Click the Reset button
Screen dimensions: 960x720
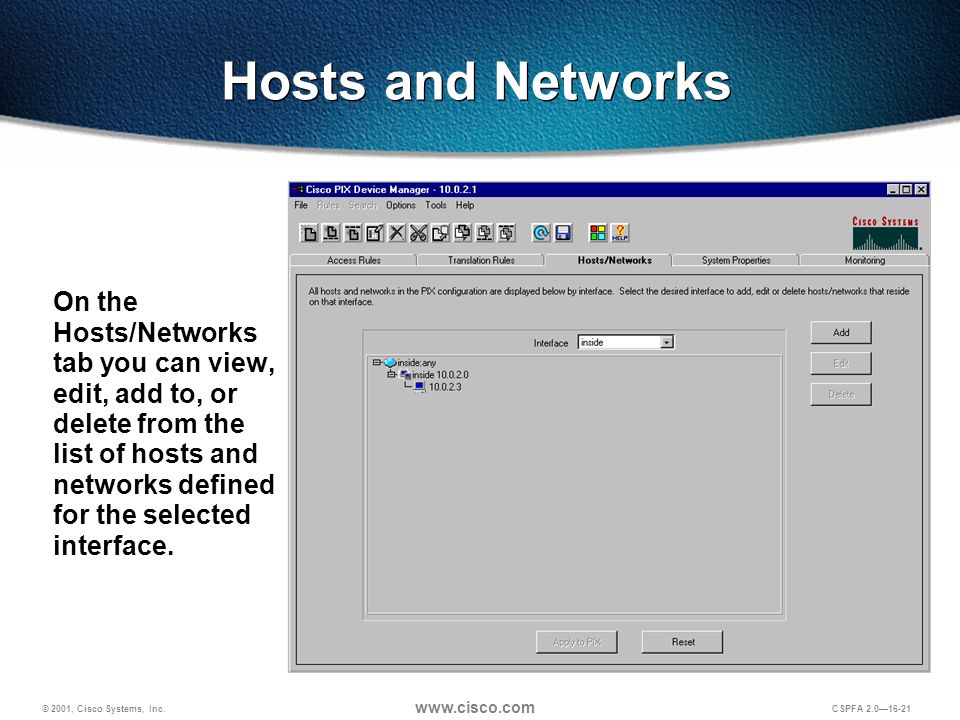[683, 642]
